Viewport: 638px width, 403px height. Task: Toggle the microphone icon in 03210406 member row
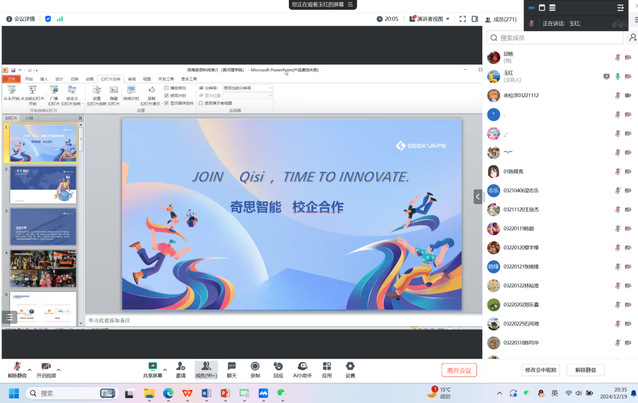(618, 190)
